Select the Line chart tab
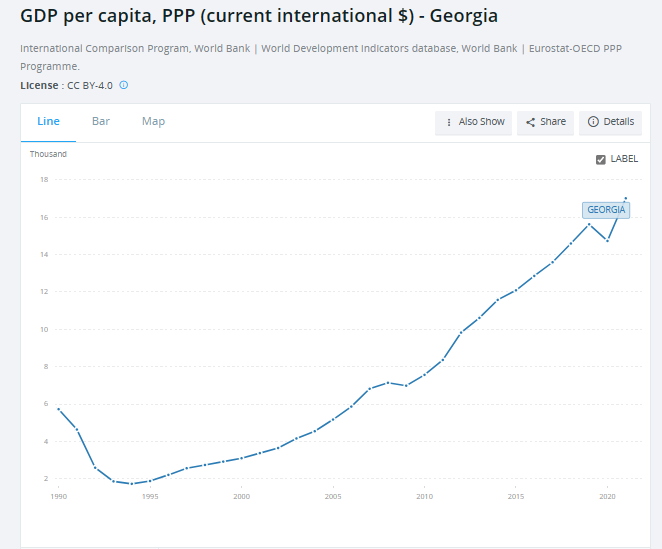Viewport: 662px width, 549px height. pyautogui.click(x=48, y=121)
